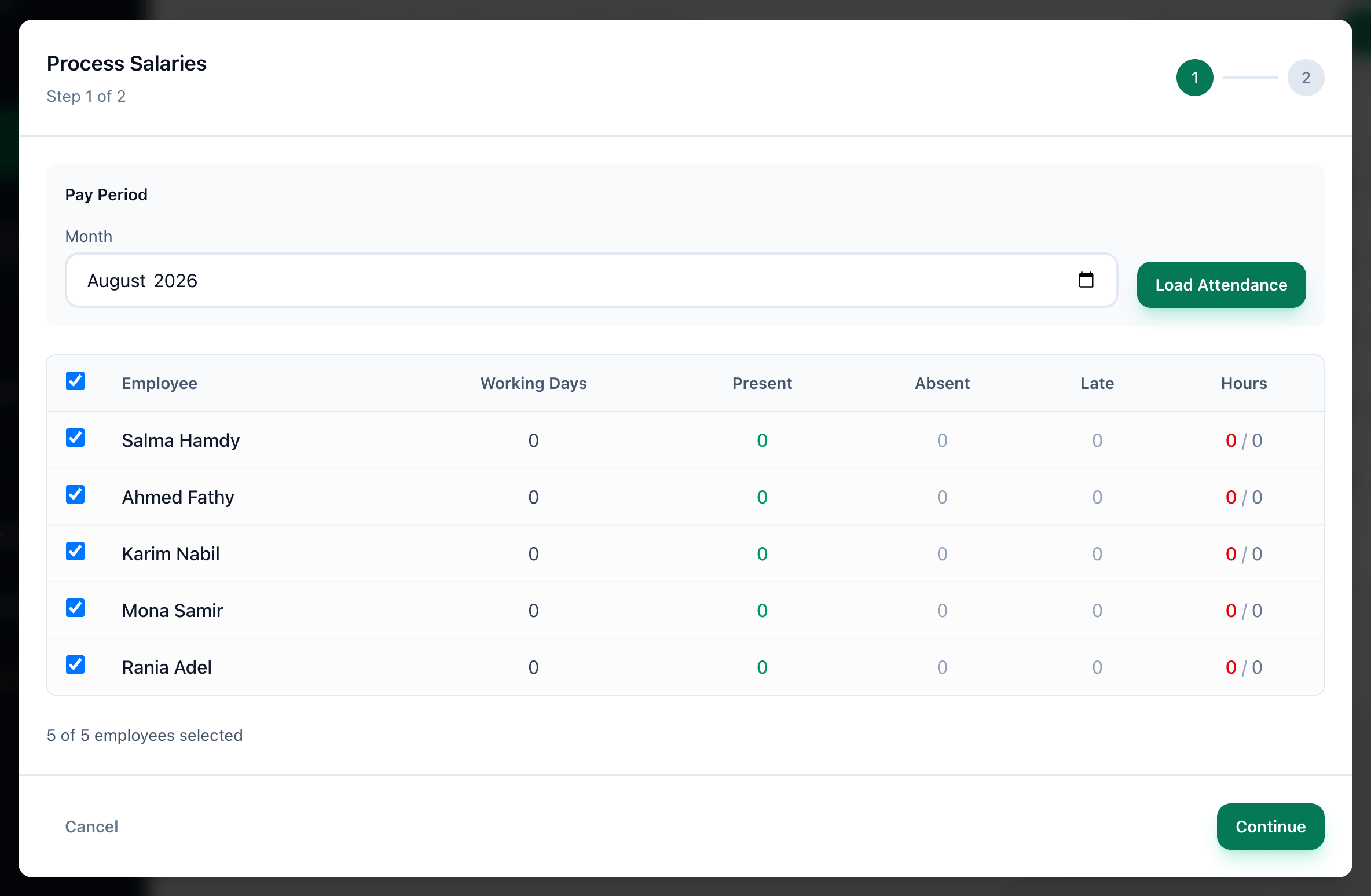
Task: Toggle Rania Adel's row checkbox
Action: coord(75,664)
